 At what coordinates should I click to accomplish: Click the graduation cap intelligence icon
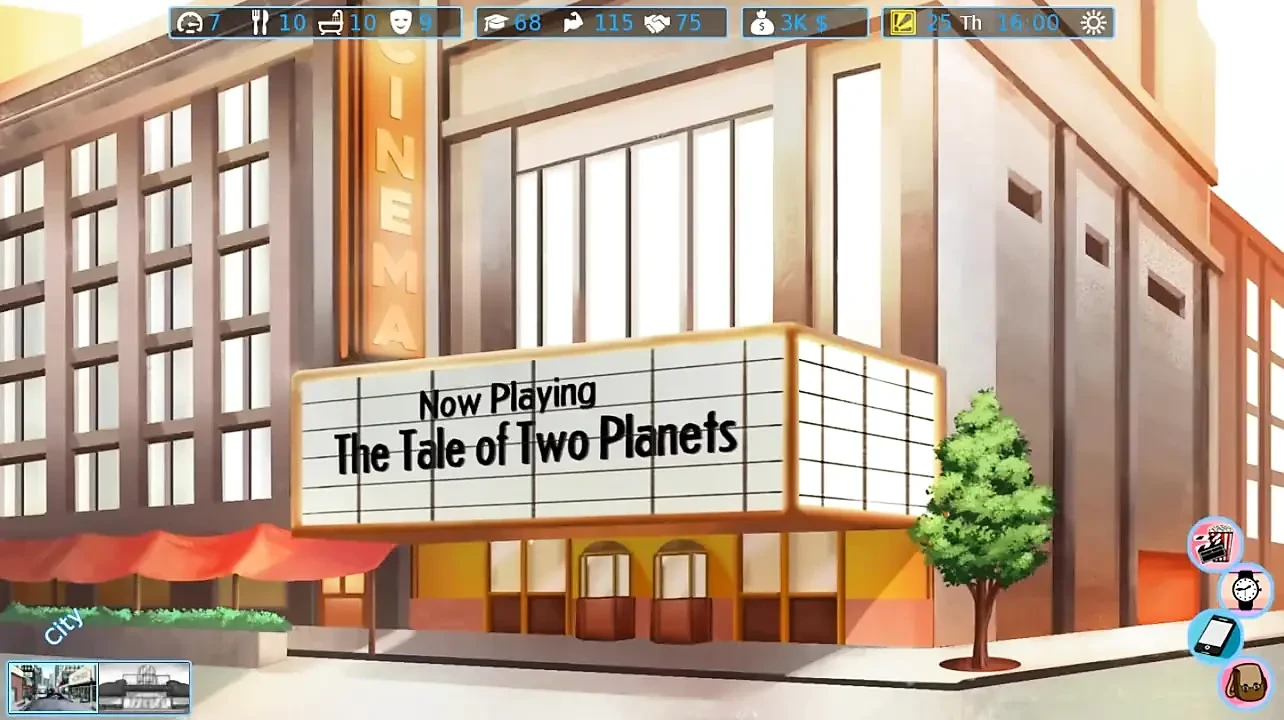click(x=496, y=23)
